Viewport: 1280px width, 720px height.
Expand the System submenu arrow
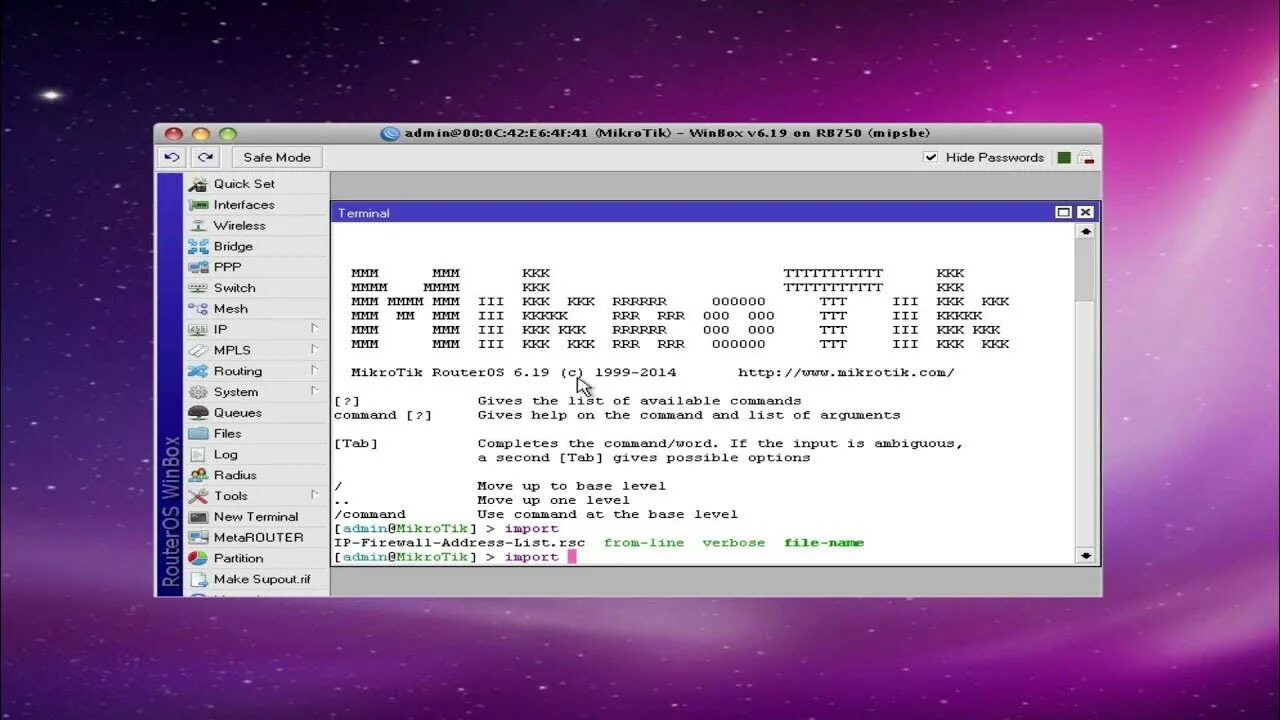pos(314,391)
